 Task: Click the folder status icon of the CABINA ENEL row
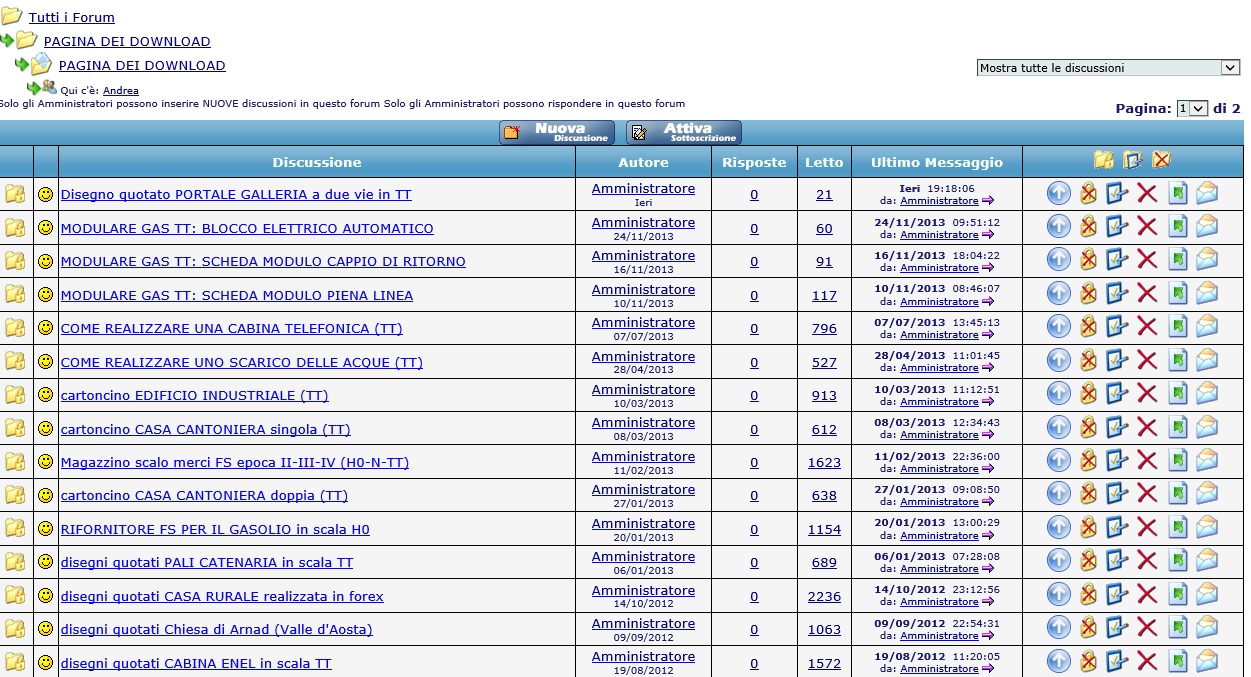click(15, 662)
